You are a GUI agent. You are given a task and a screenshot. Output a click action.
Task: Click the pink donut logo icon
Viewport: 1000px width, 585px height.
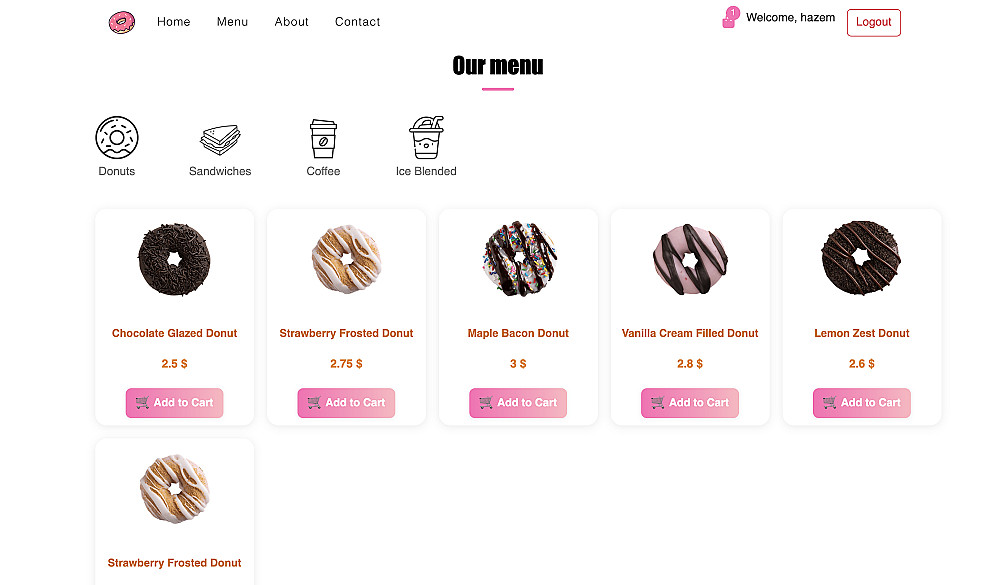[122, 22]
